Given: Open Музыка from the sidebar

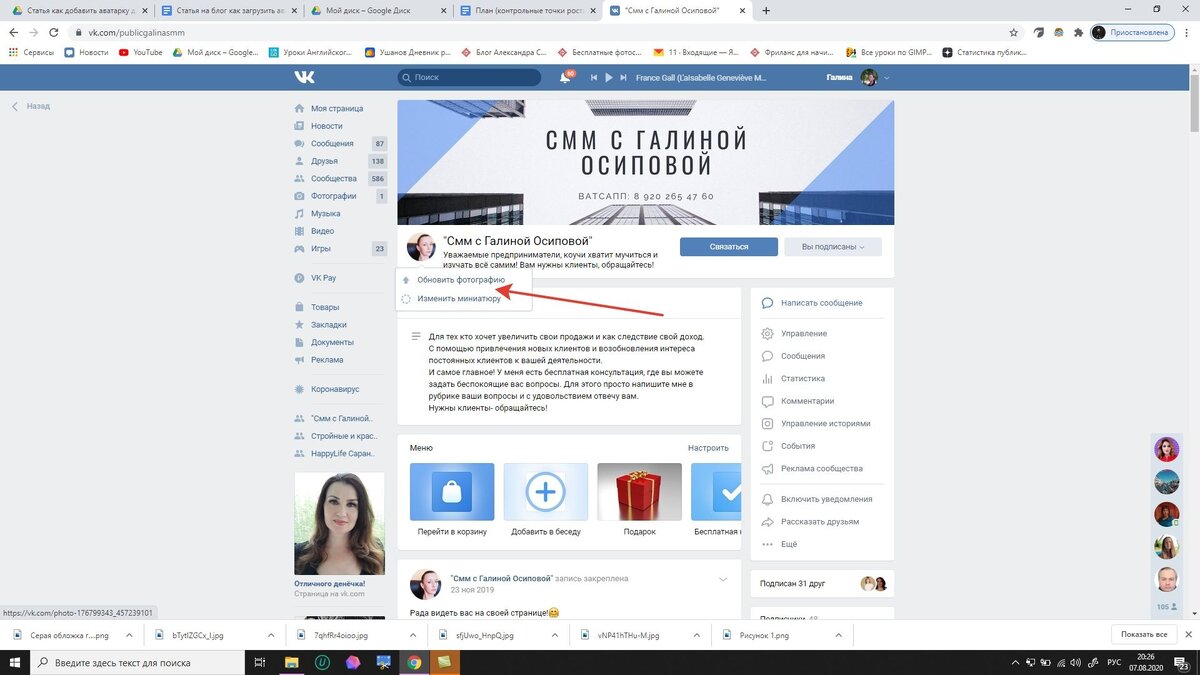Looking at the screenshot, I should click(325, 213).
